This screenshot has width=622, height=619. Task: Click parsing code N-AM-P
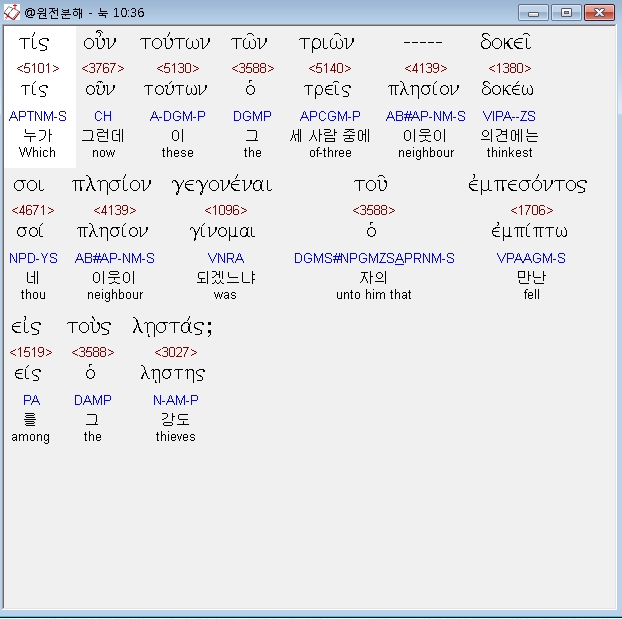(176, 400)
